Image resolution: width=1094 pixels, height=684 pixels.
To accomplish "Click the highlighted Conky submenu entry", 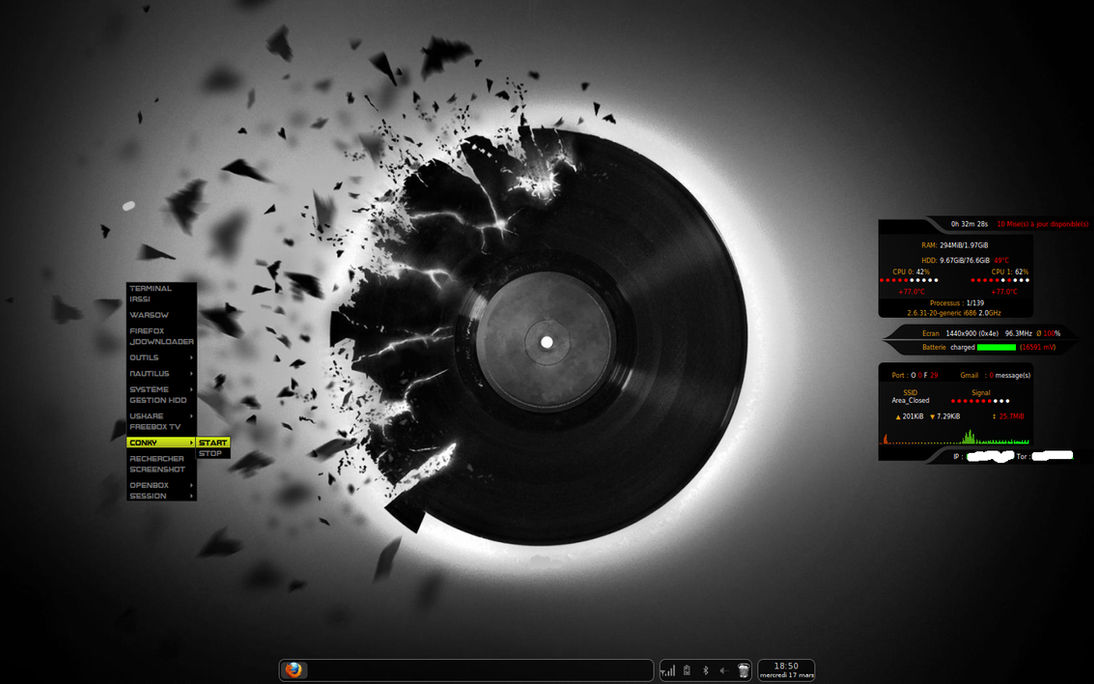I will tap(160, 443).
